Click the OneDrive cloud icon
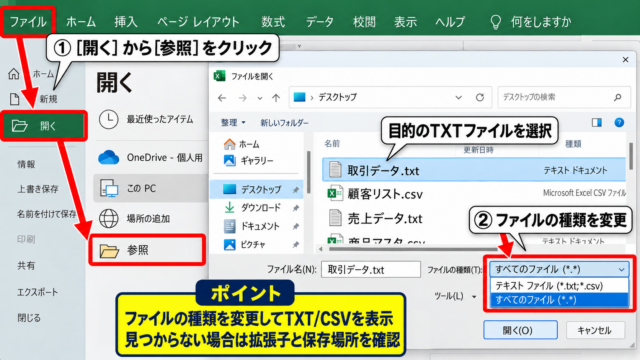640x360 pixels. [109, 157]
